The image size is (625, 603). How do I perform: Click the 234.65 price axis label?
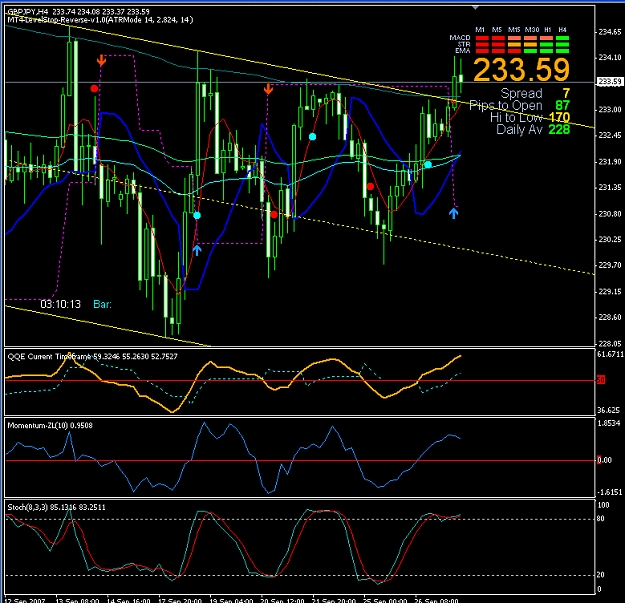point(609,32)
